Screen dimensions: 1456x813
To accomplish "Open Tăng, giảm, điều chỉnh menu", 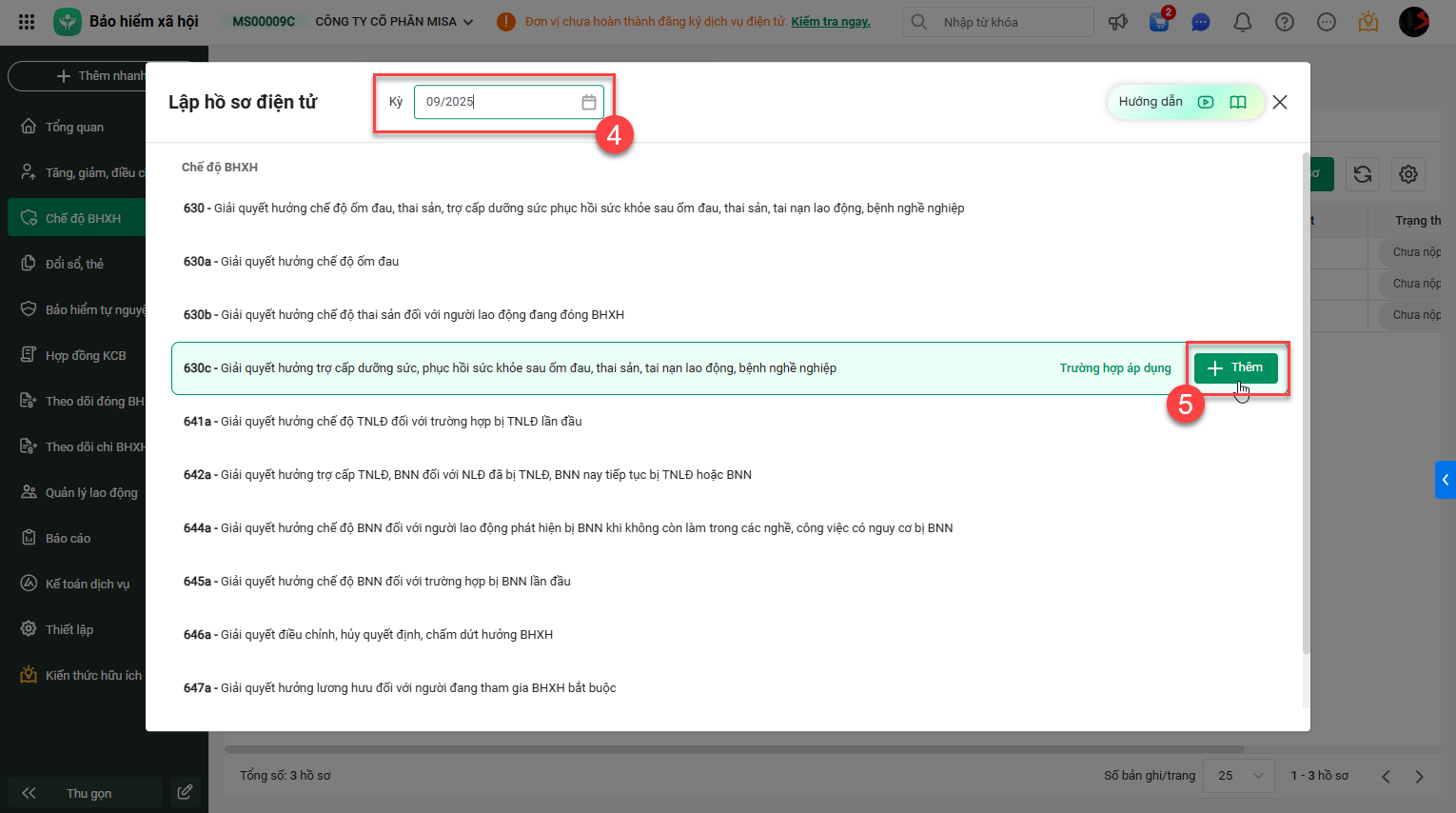I will point(76,172).
